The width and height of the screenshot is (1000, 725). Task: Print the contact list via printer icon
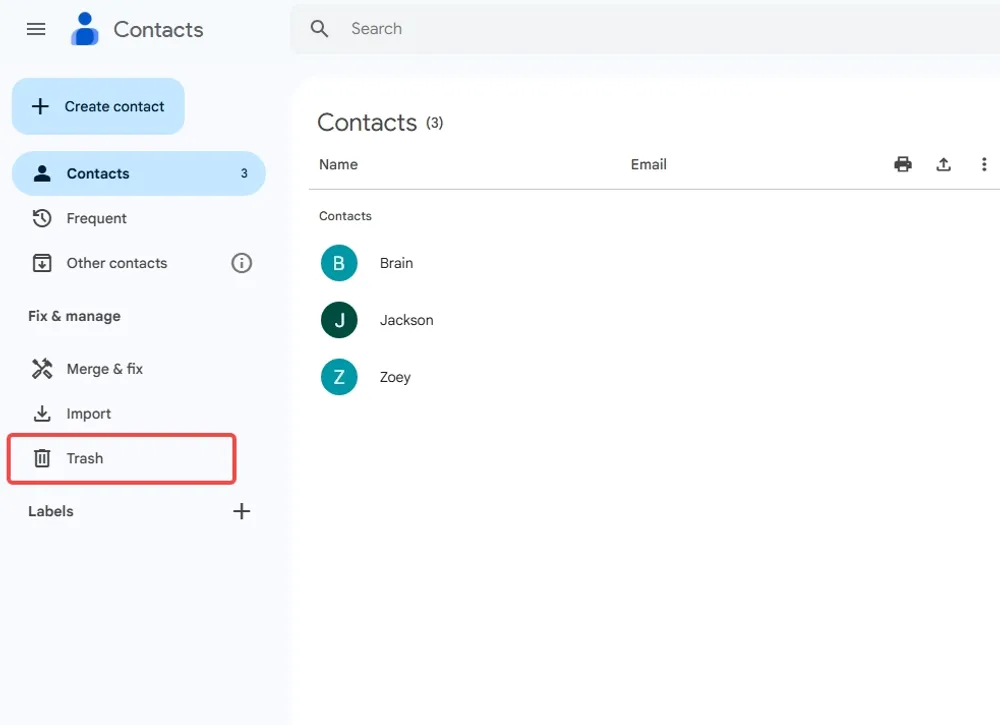(x=902, y=164)
